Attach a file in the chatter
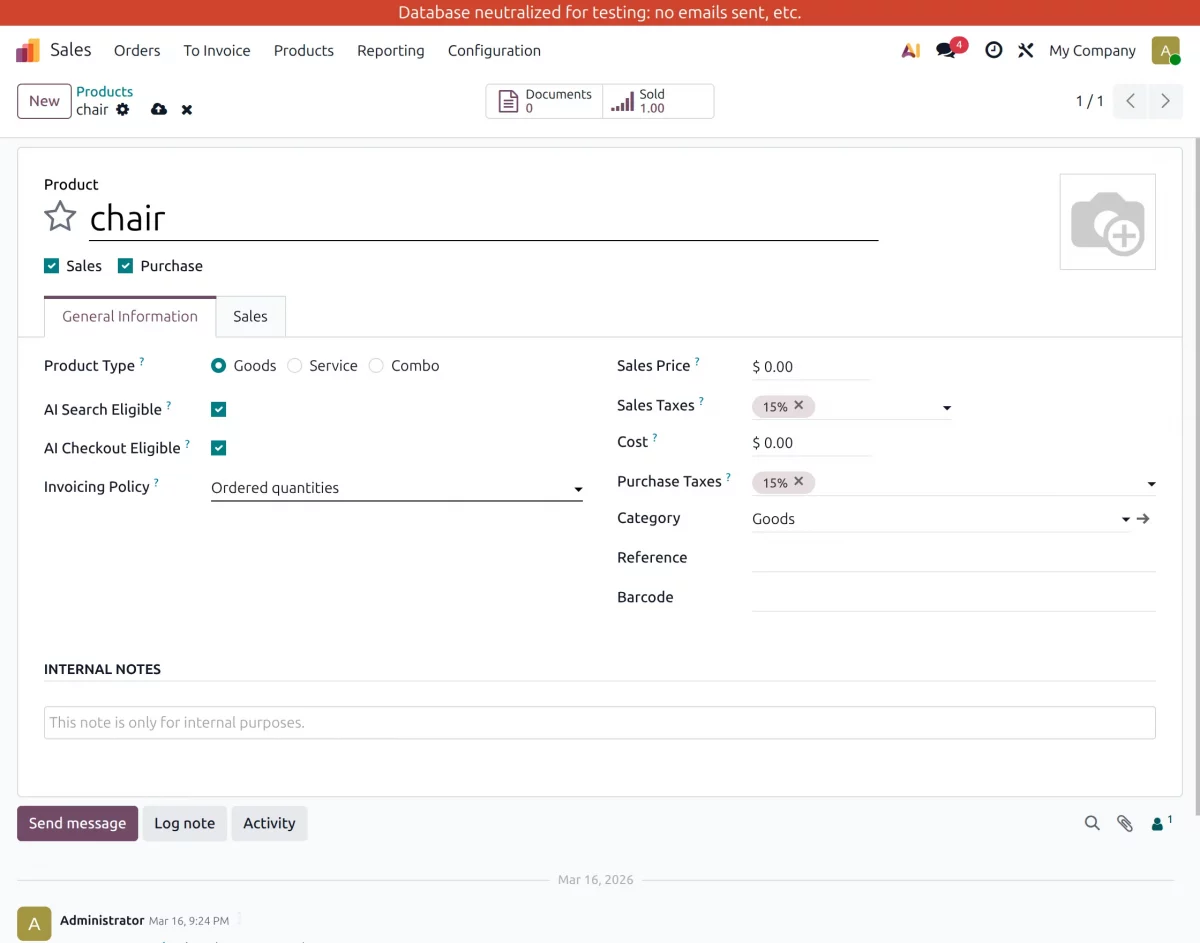Viewport: 1200px width, 943px height. click(x=1125, y=823)
